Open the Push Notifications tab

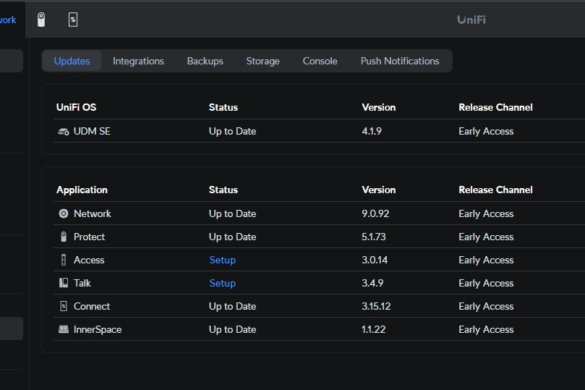point(400,61)
